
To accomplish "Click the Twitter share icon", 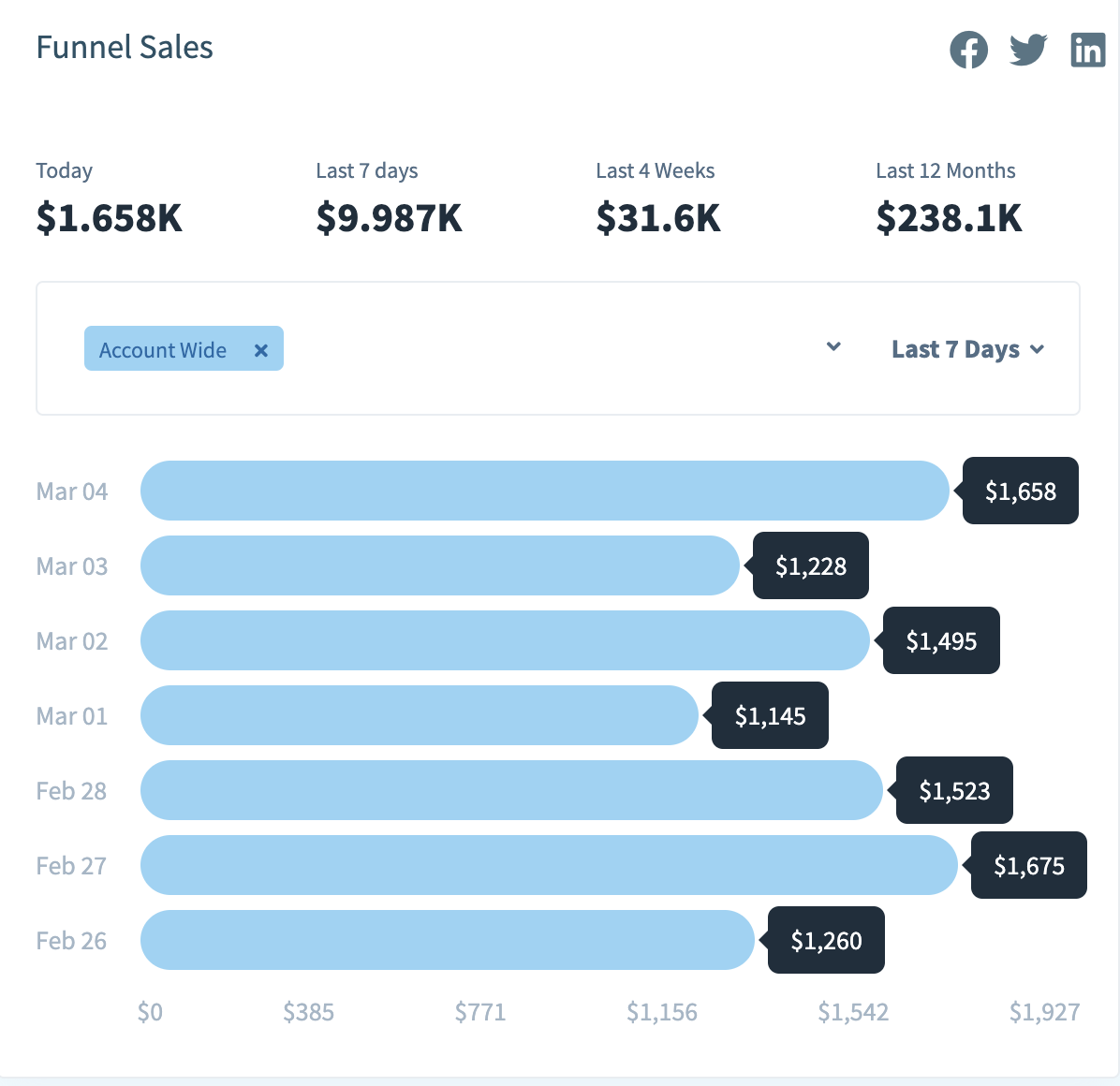I will (x=1027, y=50).
